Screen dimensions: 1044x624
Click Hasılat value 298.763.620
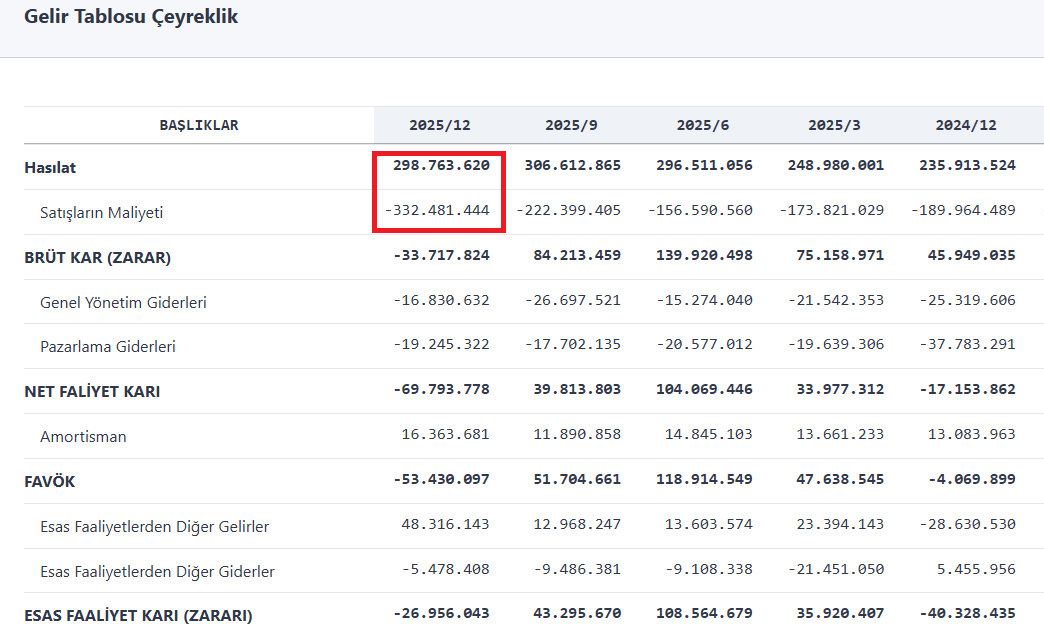tap(441, 165)
